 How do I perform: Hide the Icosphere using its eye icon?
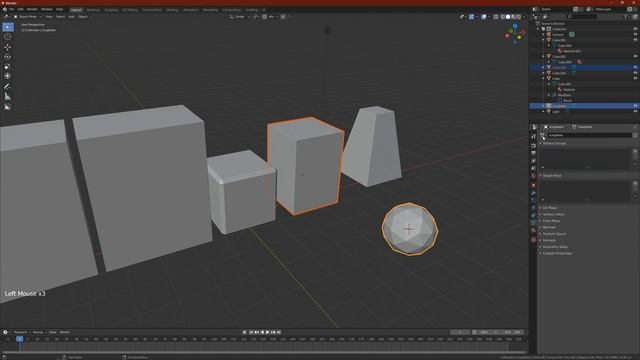coord(635,106)
